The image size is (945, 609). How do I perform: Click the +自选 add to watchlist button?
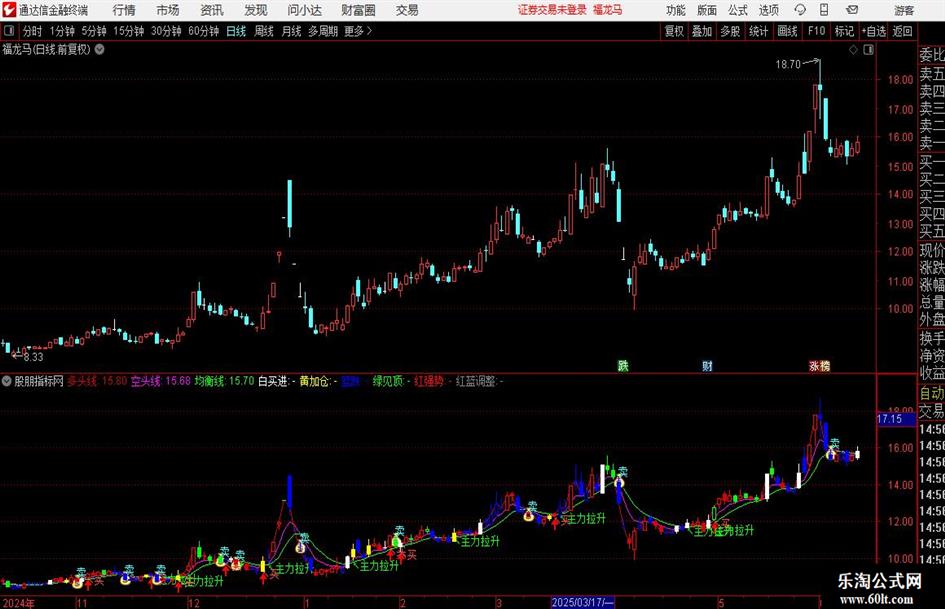[874, 31]
